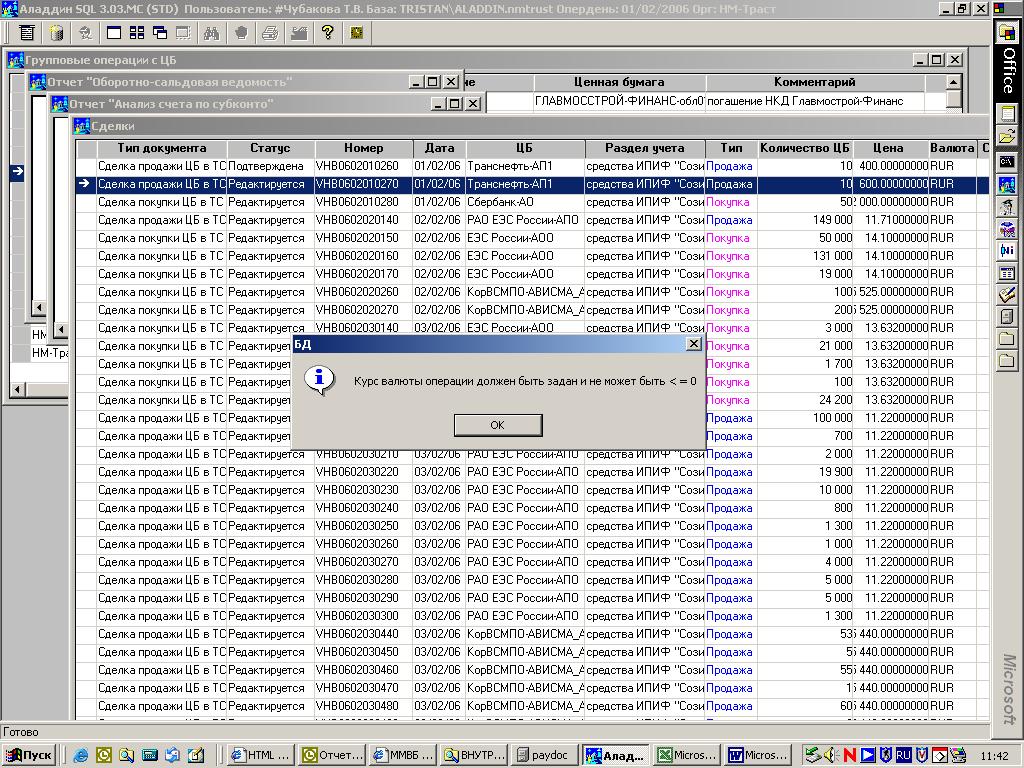Screen dimensions: 1024x768
Task: Click the Количество ЦБ column header
Action: click(x=805, y=148)
